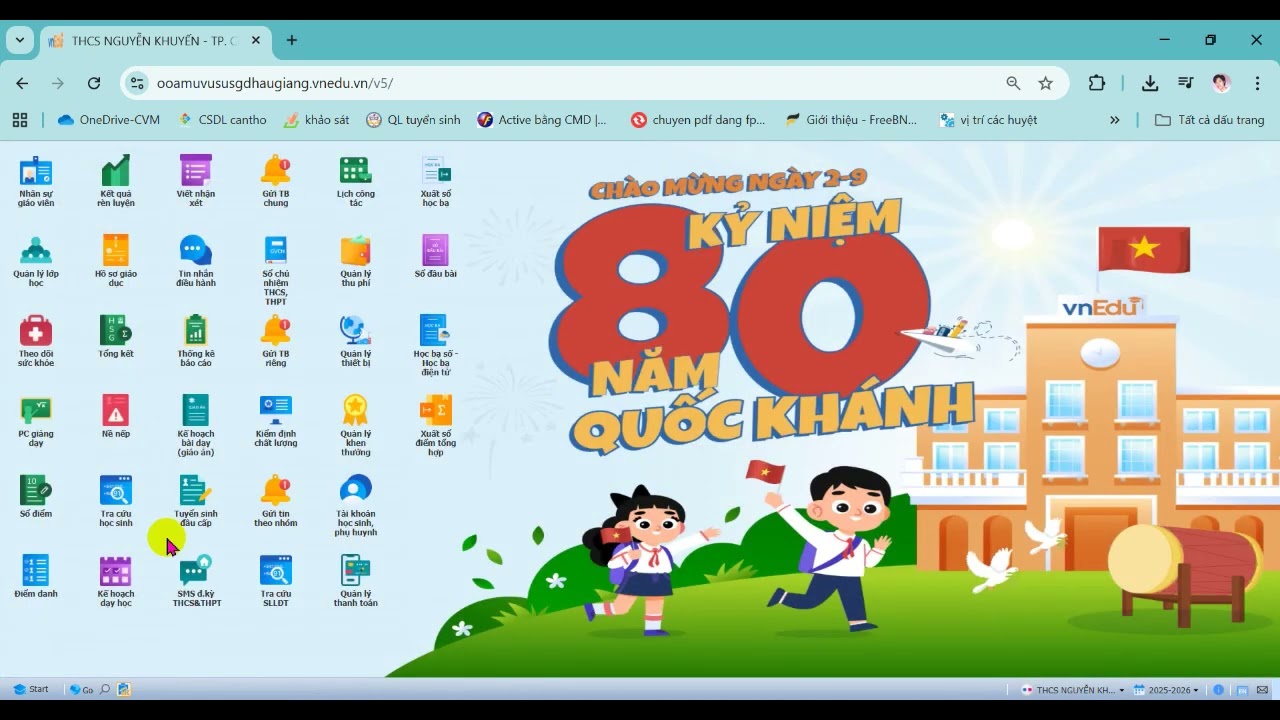Open Thống kê báo cáo icon

[x=196, y=341]
